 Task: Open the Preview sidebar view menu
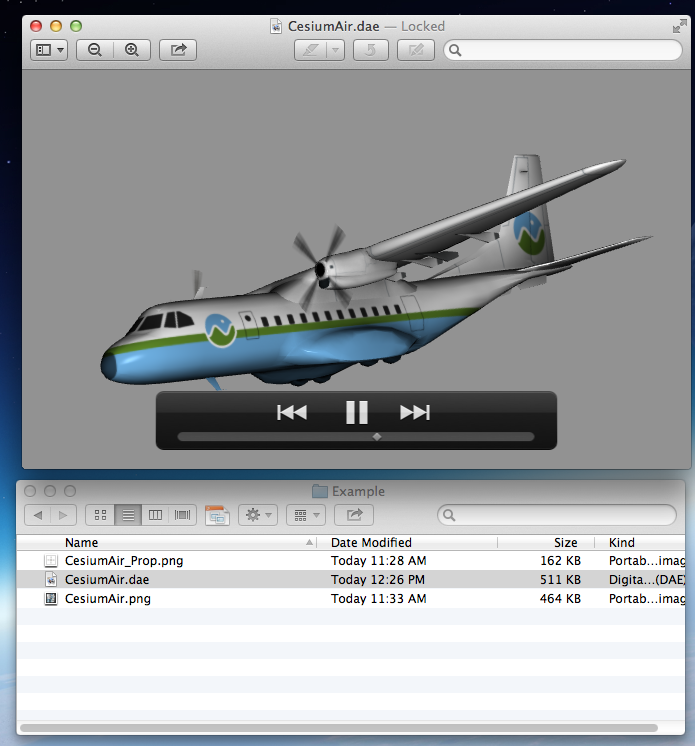49,50
